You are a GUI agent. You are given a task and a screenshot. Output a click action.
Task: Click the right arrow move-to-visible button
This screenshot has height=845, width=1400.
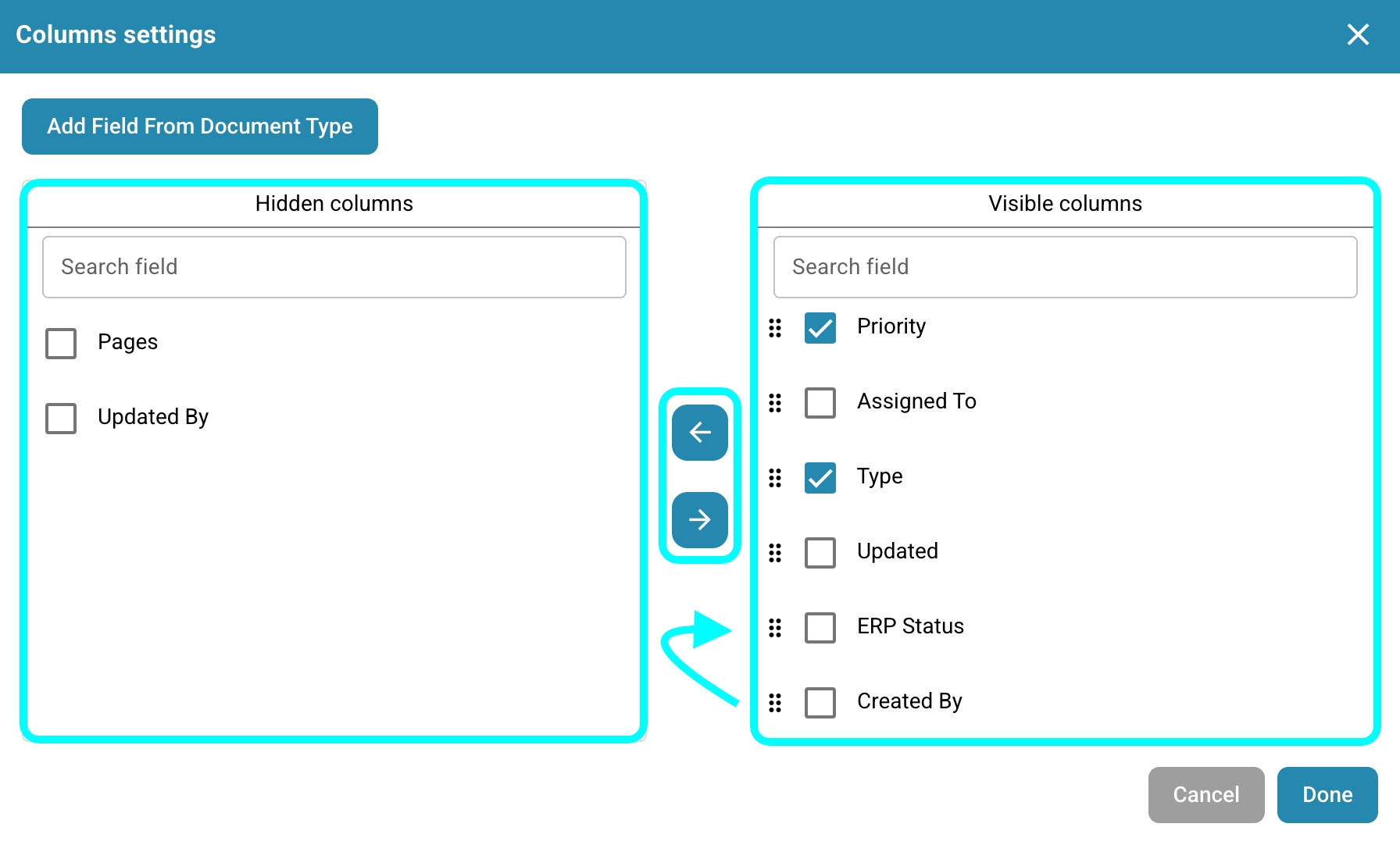click(x=699, y=519)
